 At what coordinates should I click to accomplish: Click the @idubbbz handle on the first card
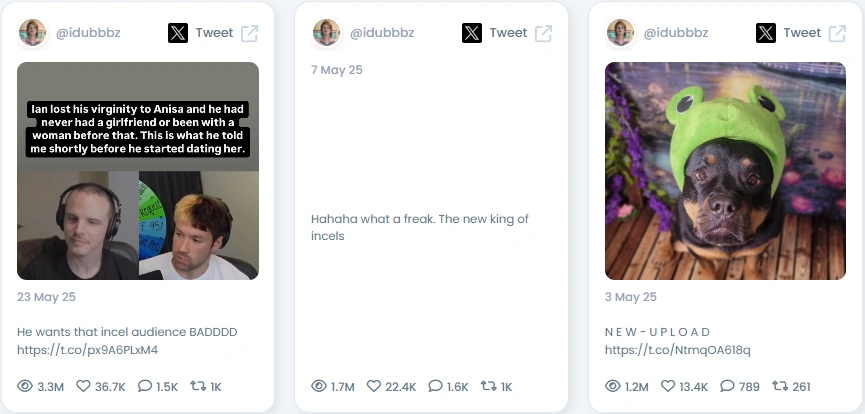coord(88,33)
